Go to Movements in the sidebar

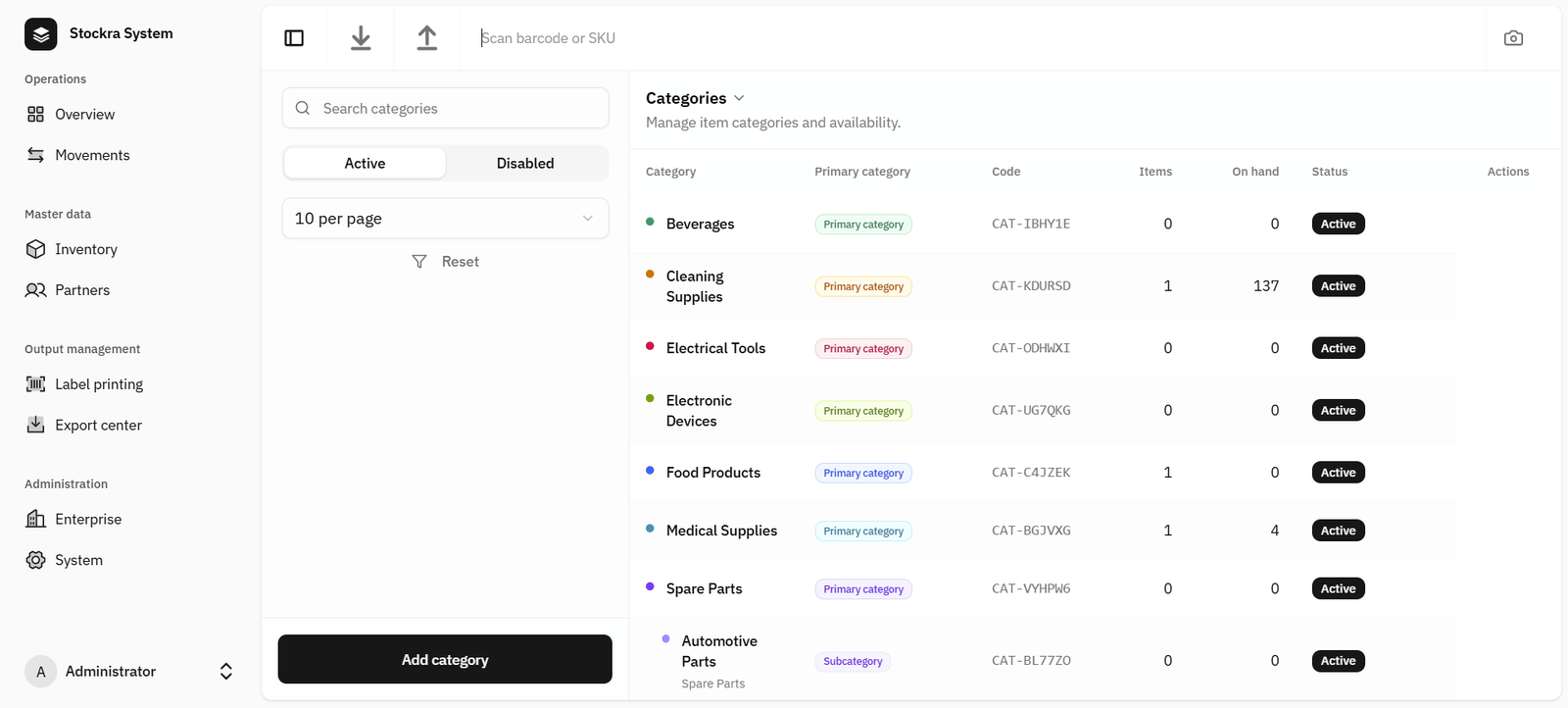pyautogui.click(x=92, y=155)
